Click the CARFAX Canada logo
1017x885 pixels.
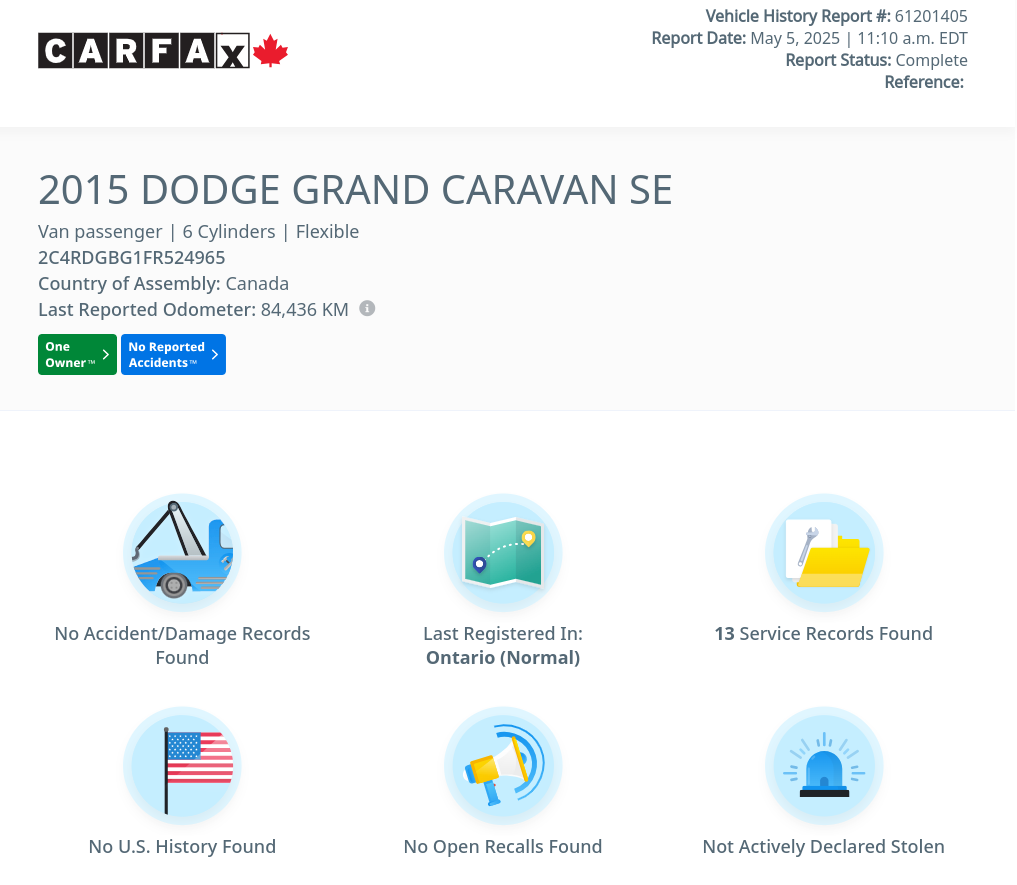[x=163, y=51]
